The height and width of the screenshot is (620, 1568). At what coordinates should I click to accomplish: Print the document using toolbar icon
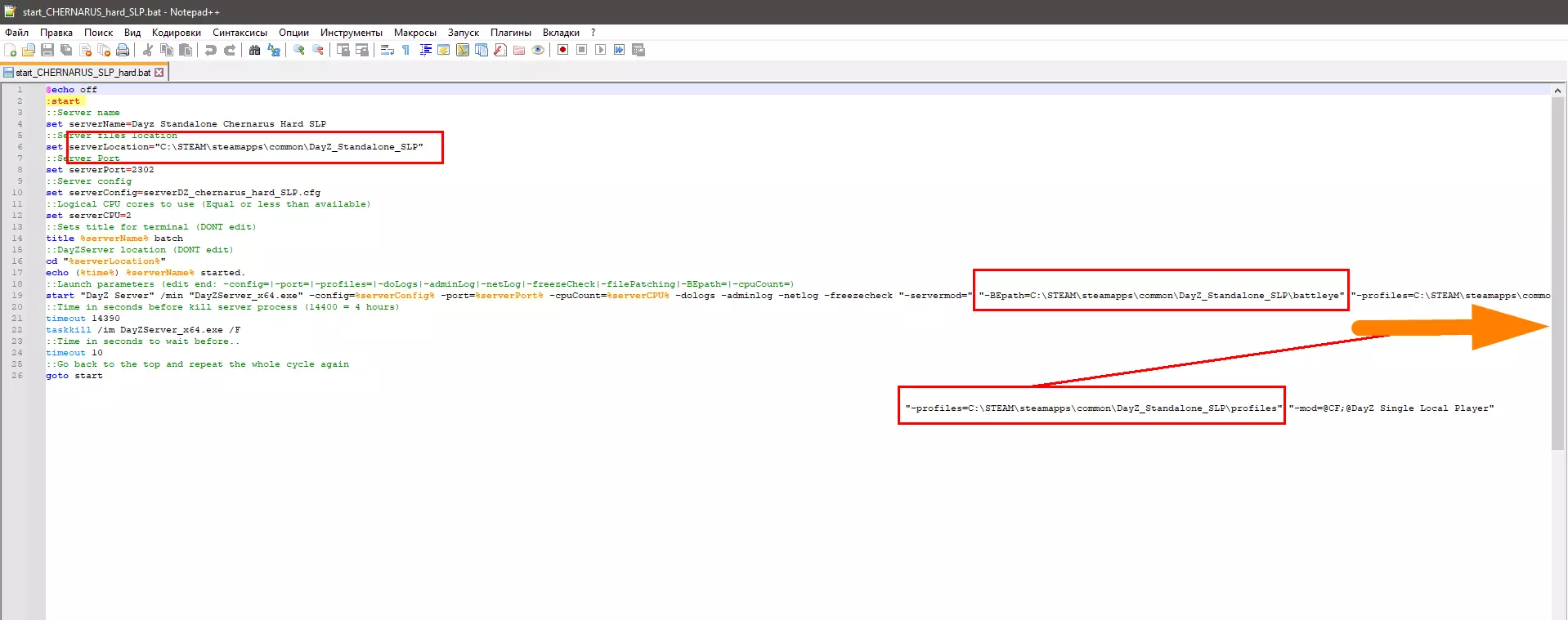pyautogui.click(x=123, y=50)
